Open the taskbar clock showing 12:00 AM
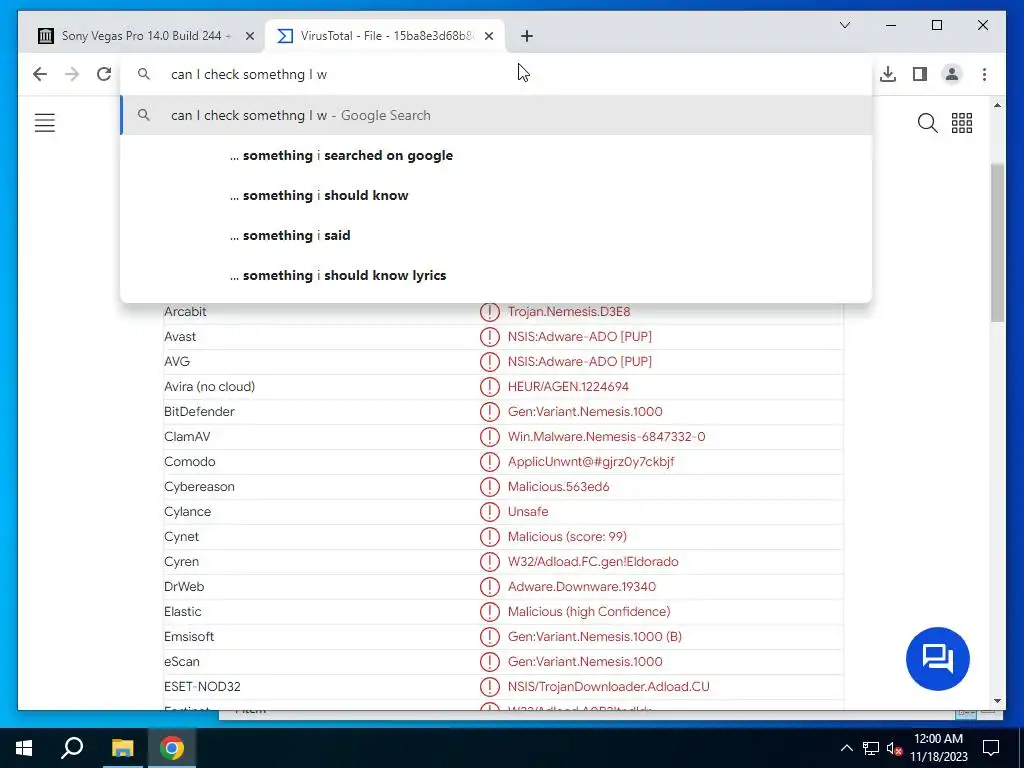The height and width of the screenshot is (768, 1024). (x=938, y=748)
